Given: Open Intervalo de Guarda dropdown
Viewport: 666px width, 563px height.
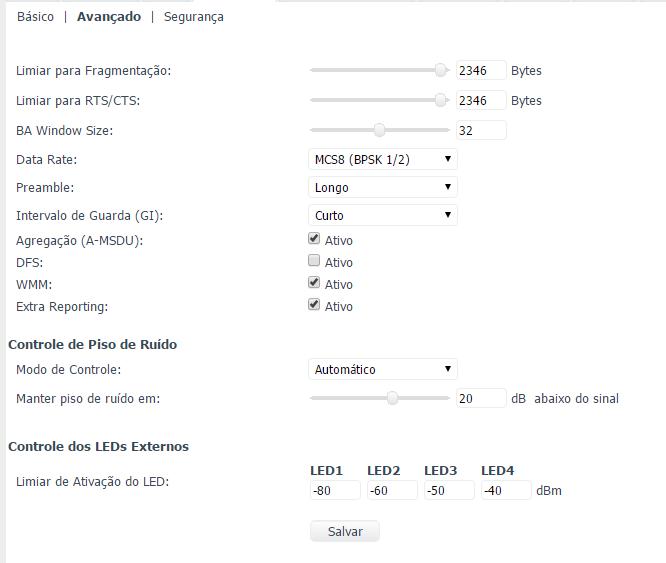Looking at the screenshot, I should pos(382,215).
